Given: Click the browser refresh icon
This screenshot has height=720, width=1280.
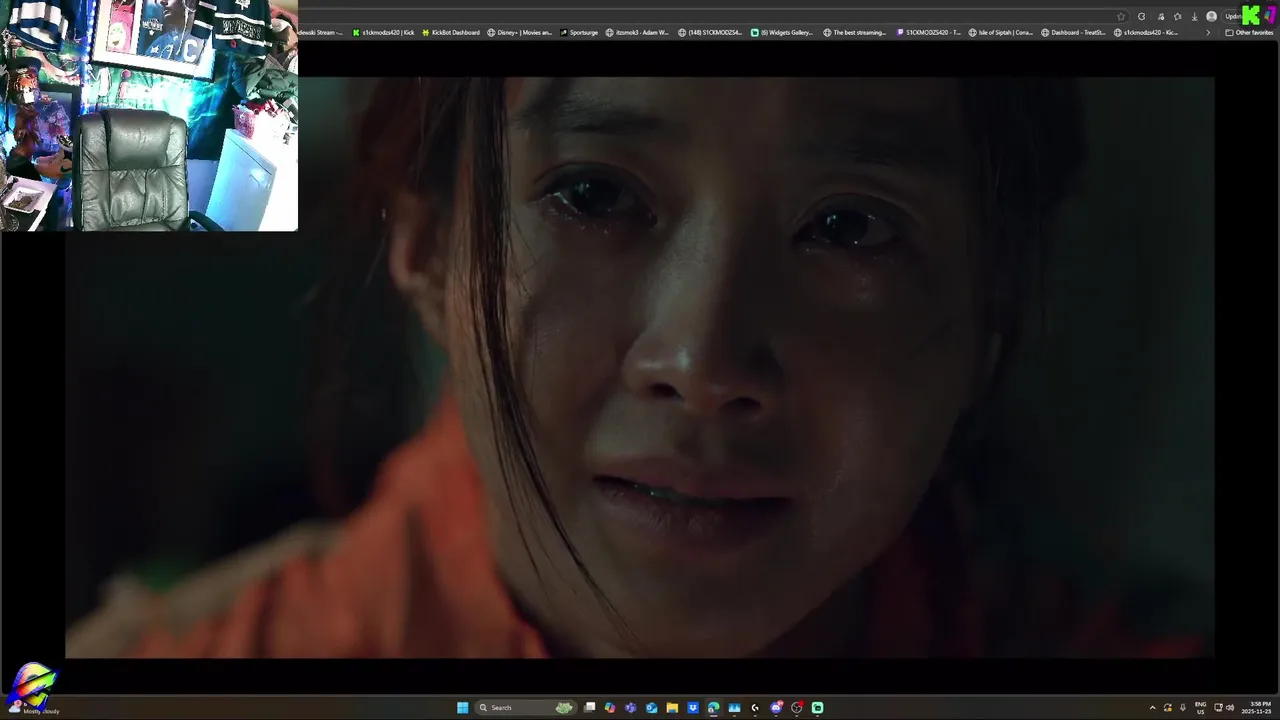Looking at the screenshot, I should tap(1141, 16).
